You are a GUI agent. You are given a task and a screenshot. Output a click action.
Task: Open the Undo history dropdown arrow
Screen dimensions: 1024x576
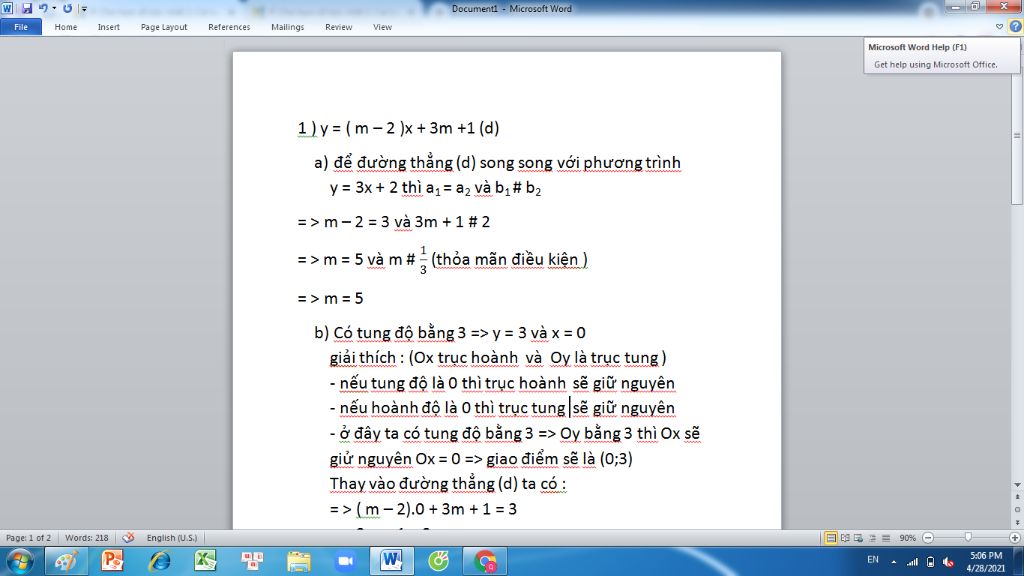click(54, 8)
